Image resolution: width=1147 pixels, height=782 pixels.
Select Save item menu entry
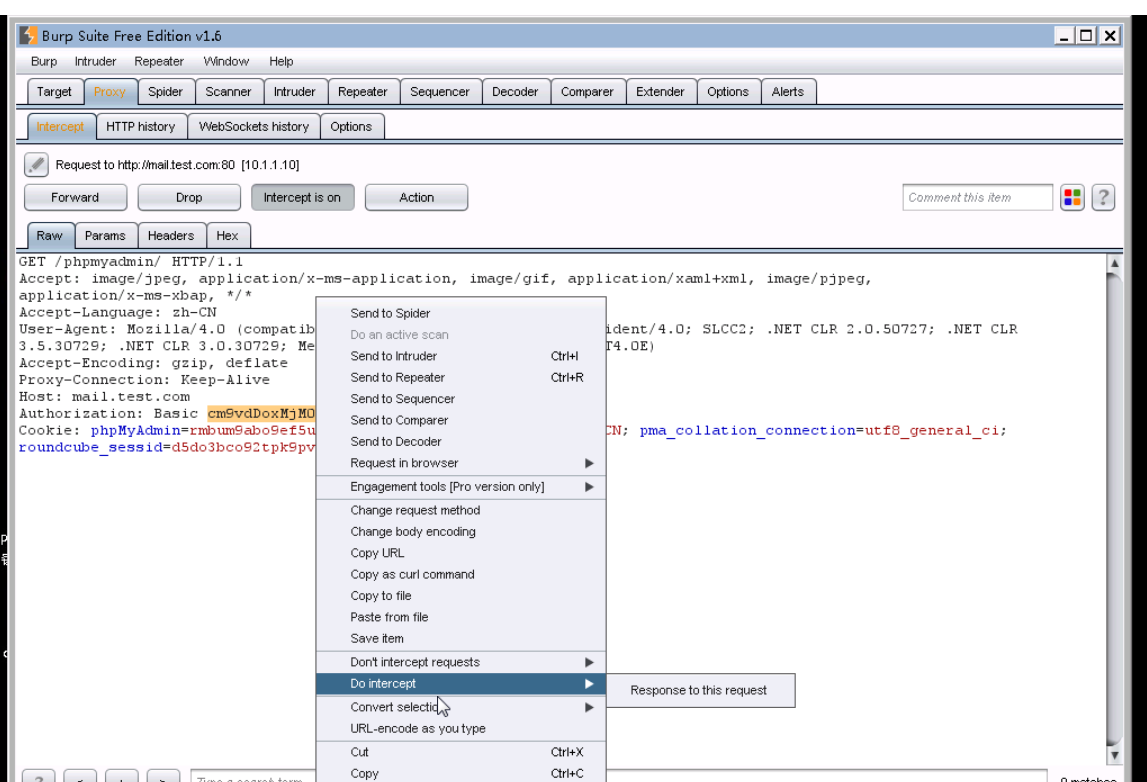coord(461,639)
